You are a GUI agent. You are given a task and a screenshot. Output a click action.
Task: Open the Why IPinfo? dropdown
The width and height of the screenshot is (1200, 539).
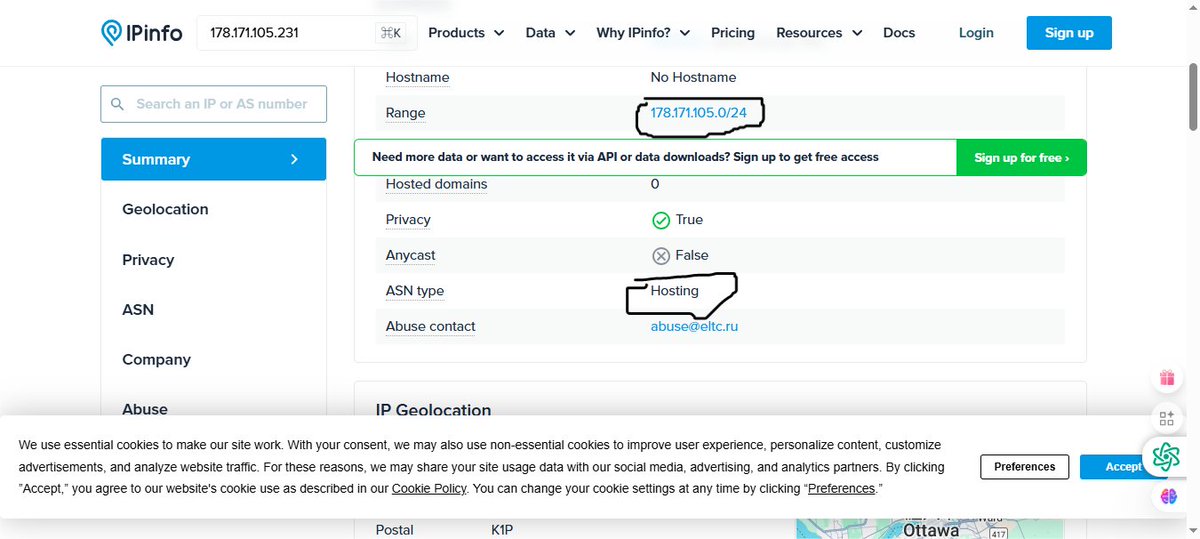[x=644, y=33]
